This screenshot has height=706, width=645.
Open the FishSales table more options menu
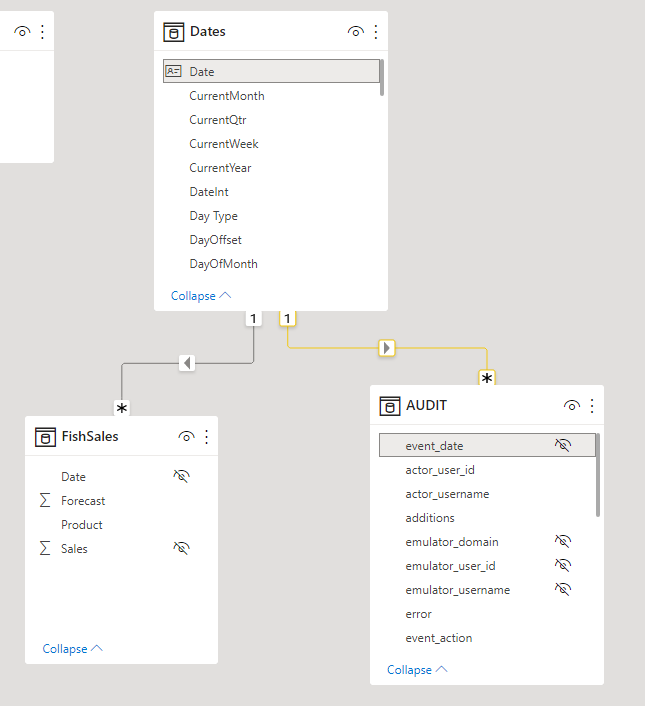207,437
